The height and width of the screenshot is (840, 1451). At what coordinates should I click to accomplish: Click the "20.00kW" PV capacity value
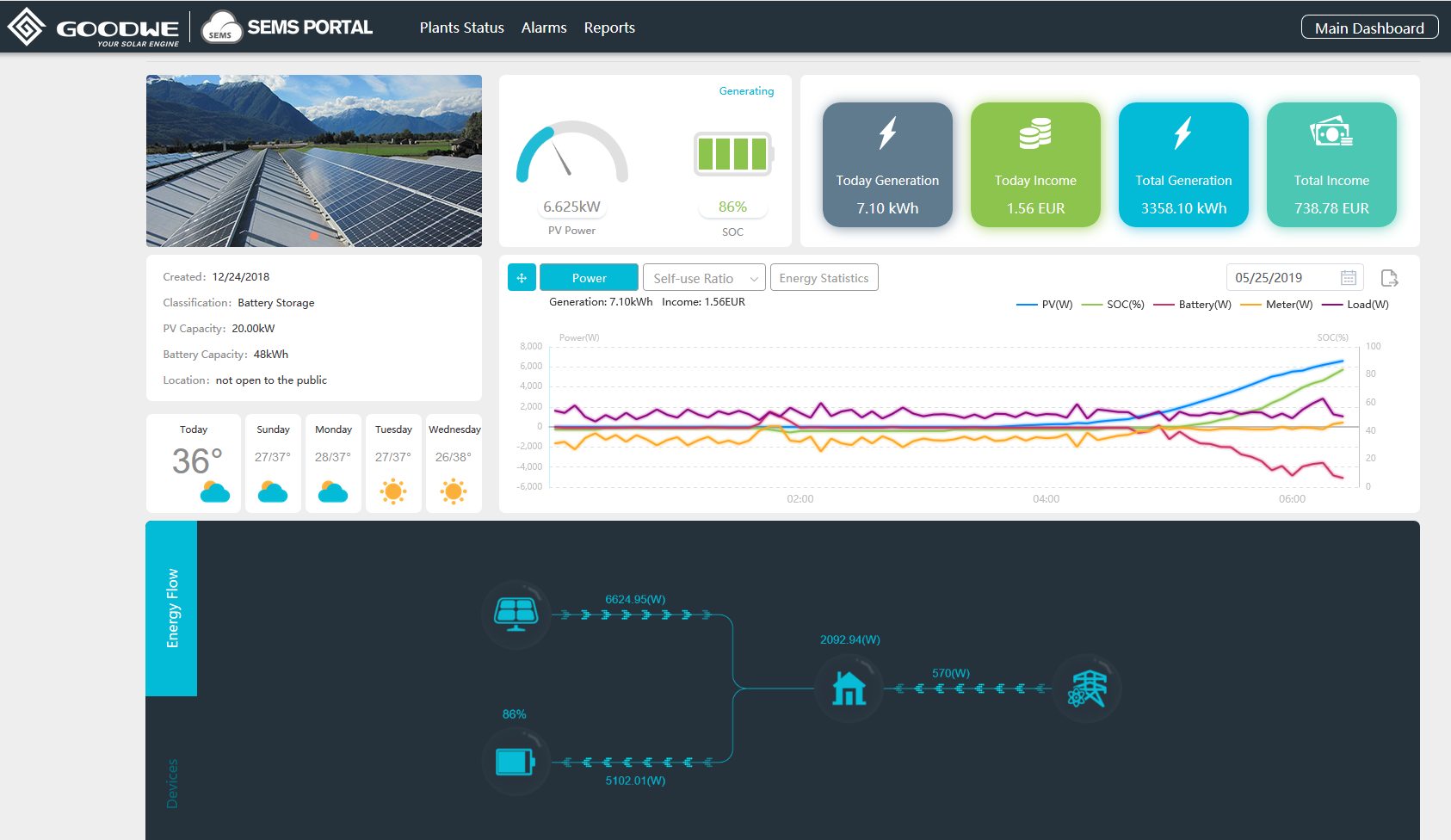click(x=253, y=329)
